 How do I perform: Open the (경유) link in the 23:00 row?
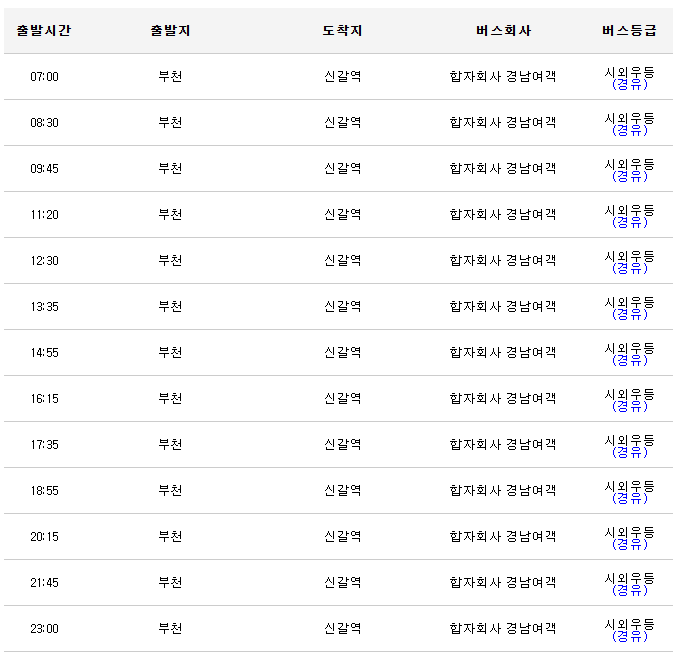[x=630, y=636]
